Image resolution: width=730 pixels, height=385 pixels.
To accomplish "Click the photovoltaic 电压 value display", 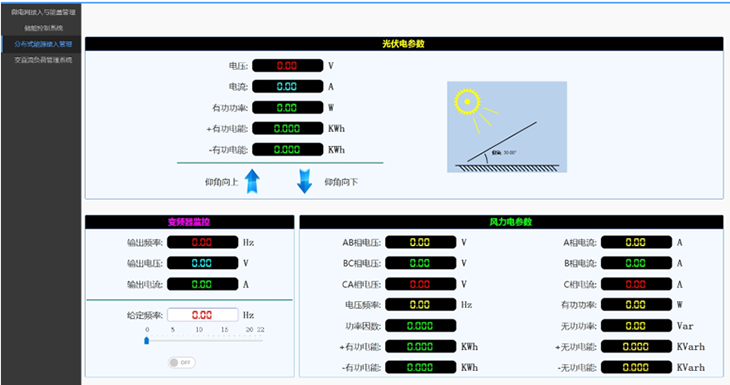I will pyautogui.click(x=287, y=66).
